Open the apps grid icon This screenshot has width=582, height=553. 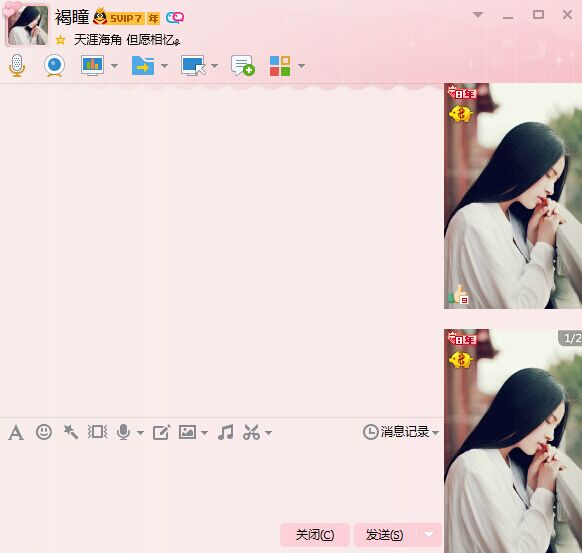pos(280,66)
